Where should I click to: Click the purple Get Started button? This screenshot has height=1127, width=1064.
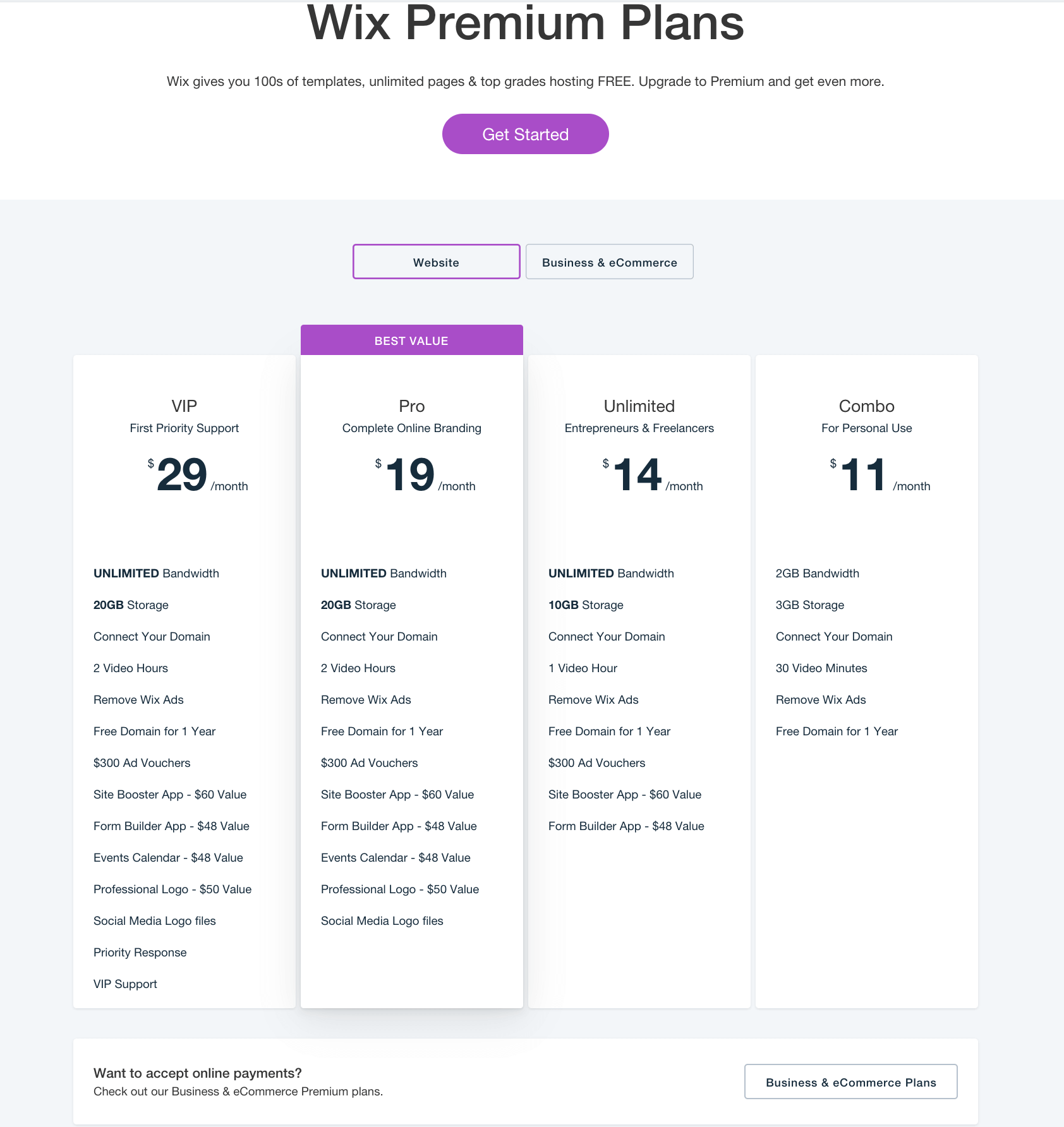point(525,134)
